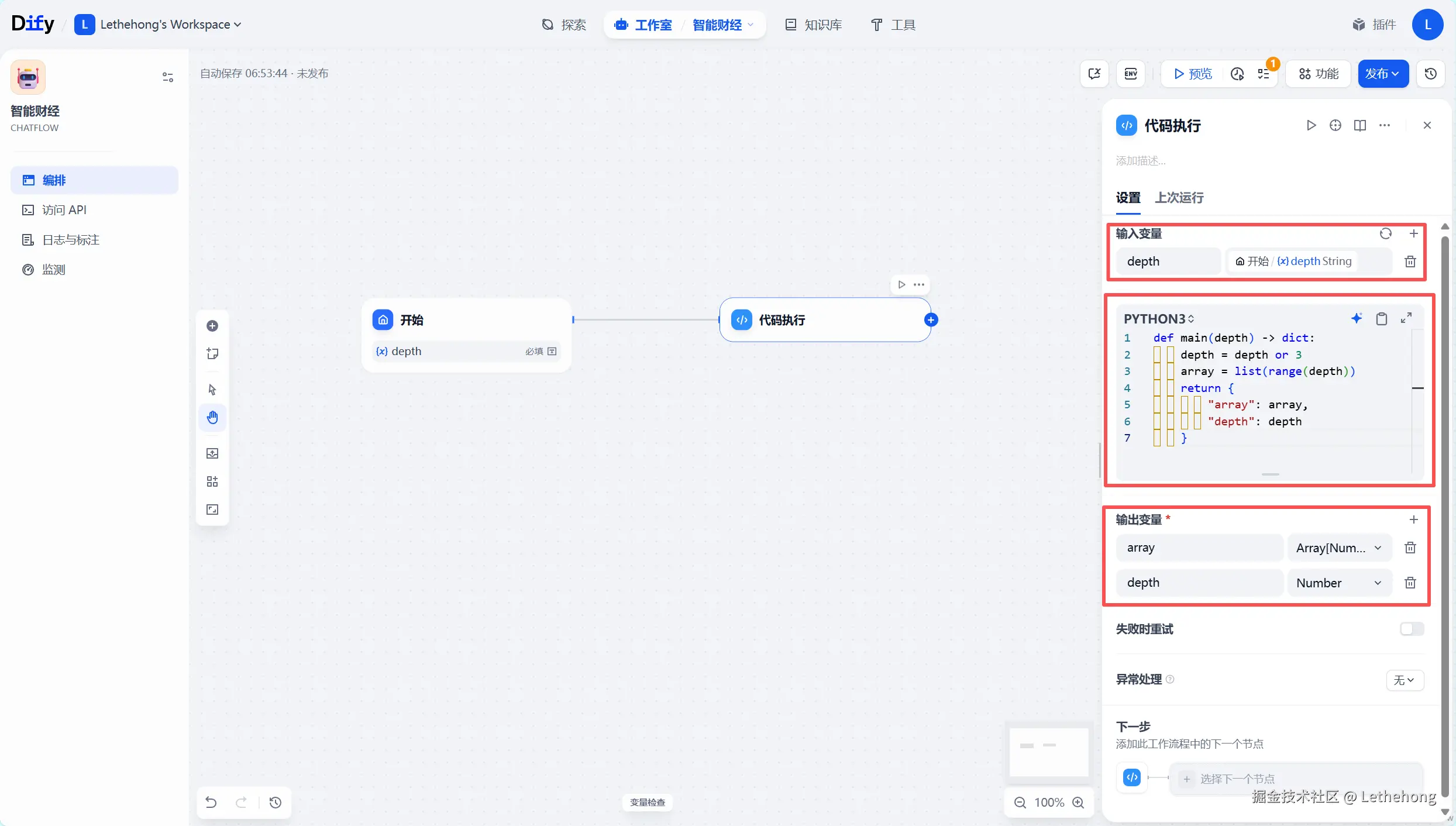1456x826 pixels.
Task: Open the Number type dropdown for depth
Action: [x=1338, y=583]
